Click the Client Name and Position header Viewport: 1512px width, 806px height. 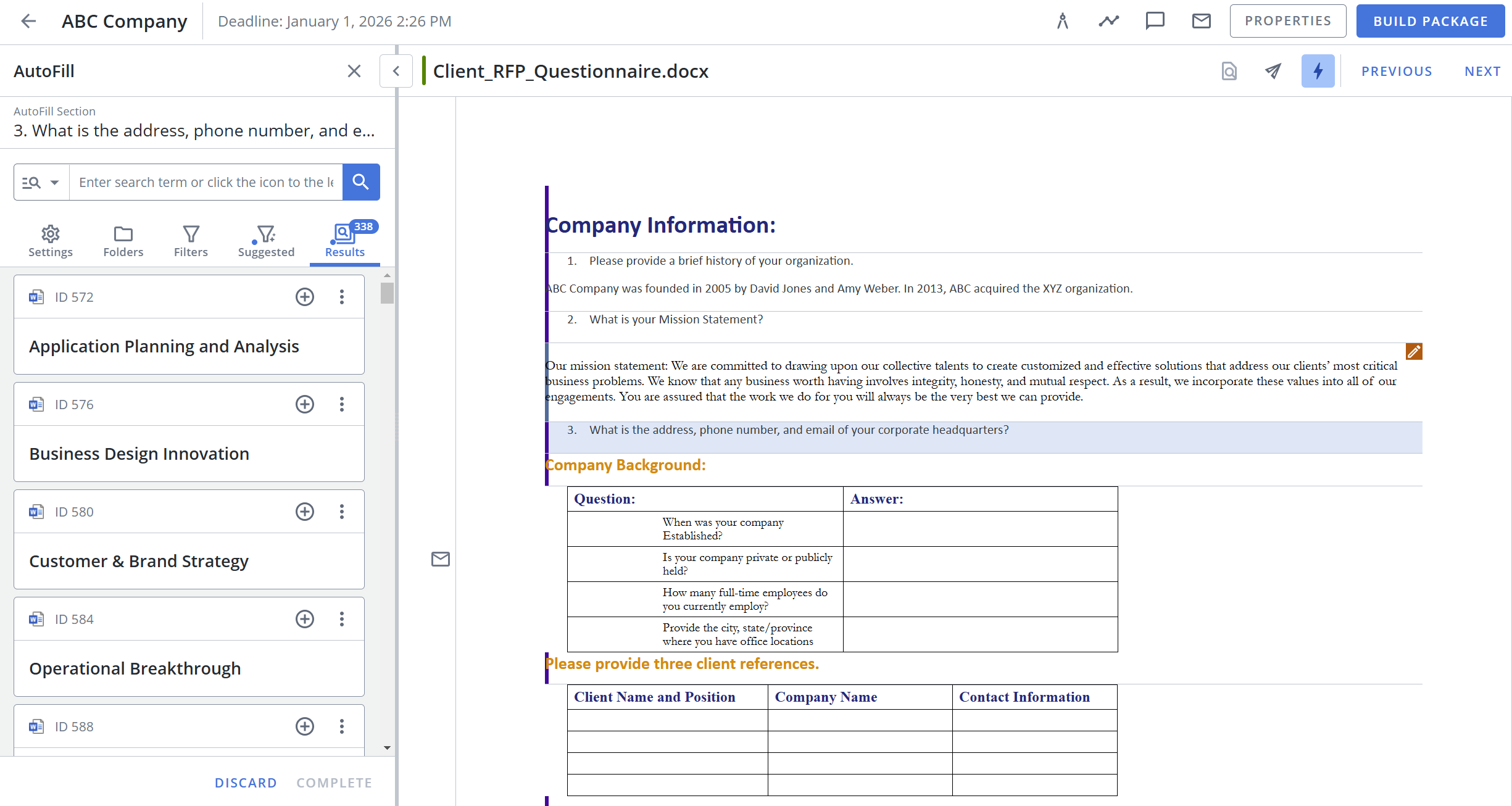[654, 697]
